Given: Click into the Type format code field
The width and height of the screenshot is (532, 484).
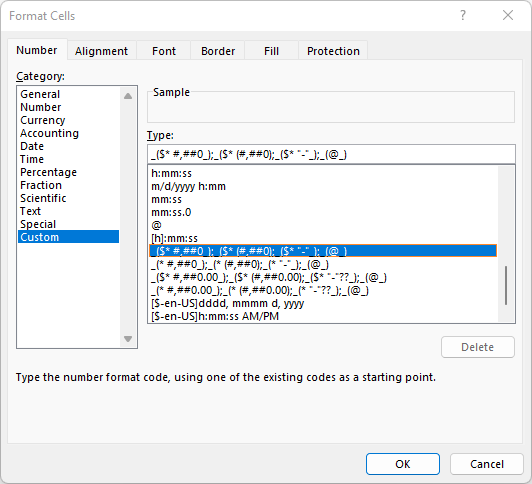Looking at the screenshot, I should coord(331,155).
